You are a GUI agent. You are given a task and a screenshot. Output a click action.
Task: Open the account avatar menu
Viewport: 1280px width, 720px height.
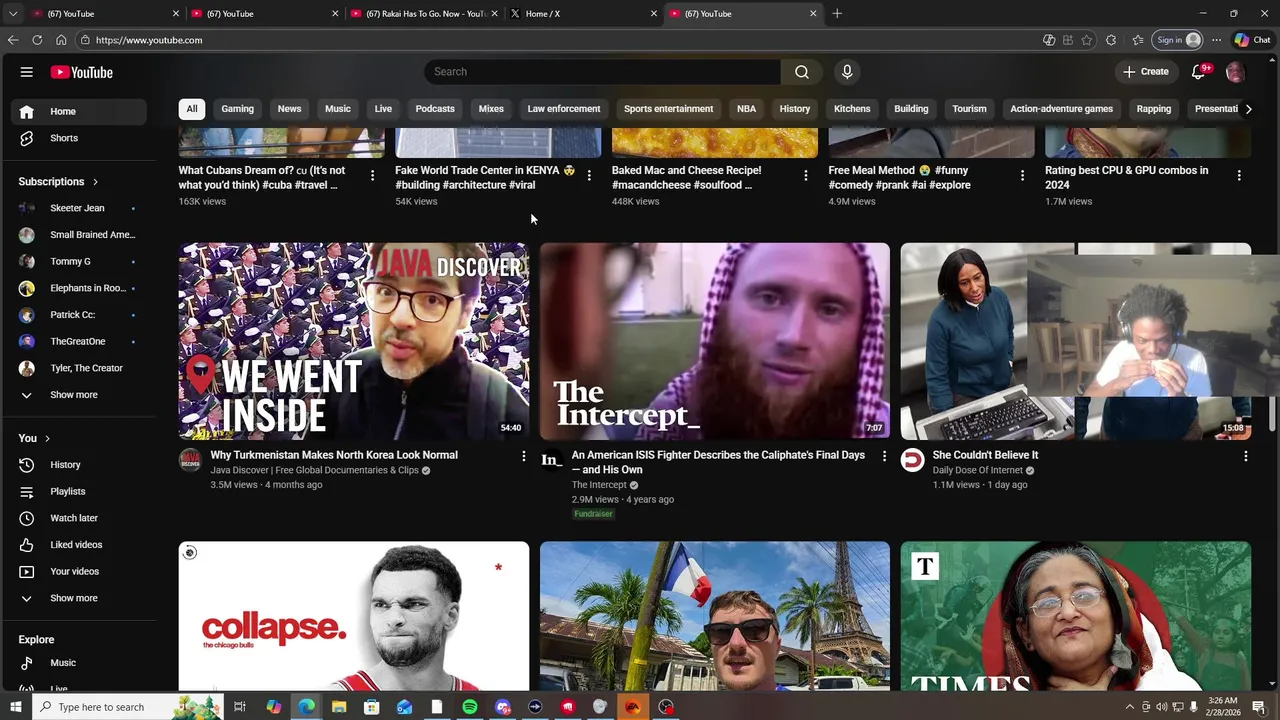click(1235, 72)
